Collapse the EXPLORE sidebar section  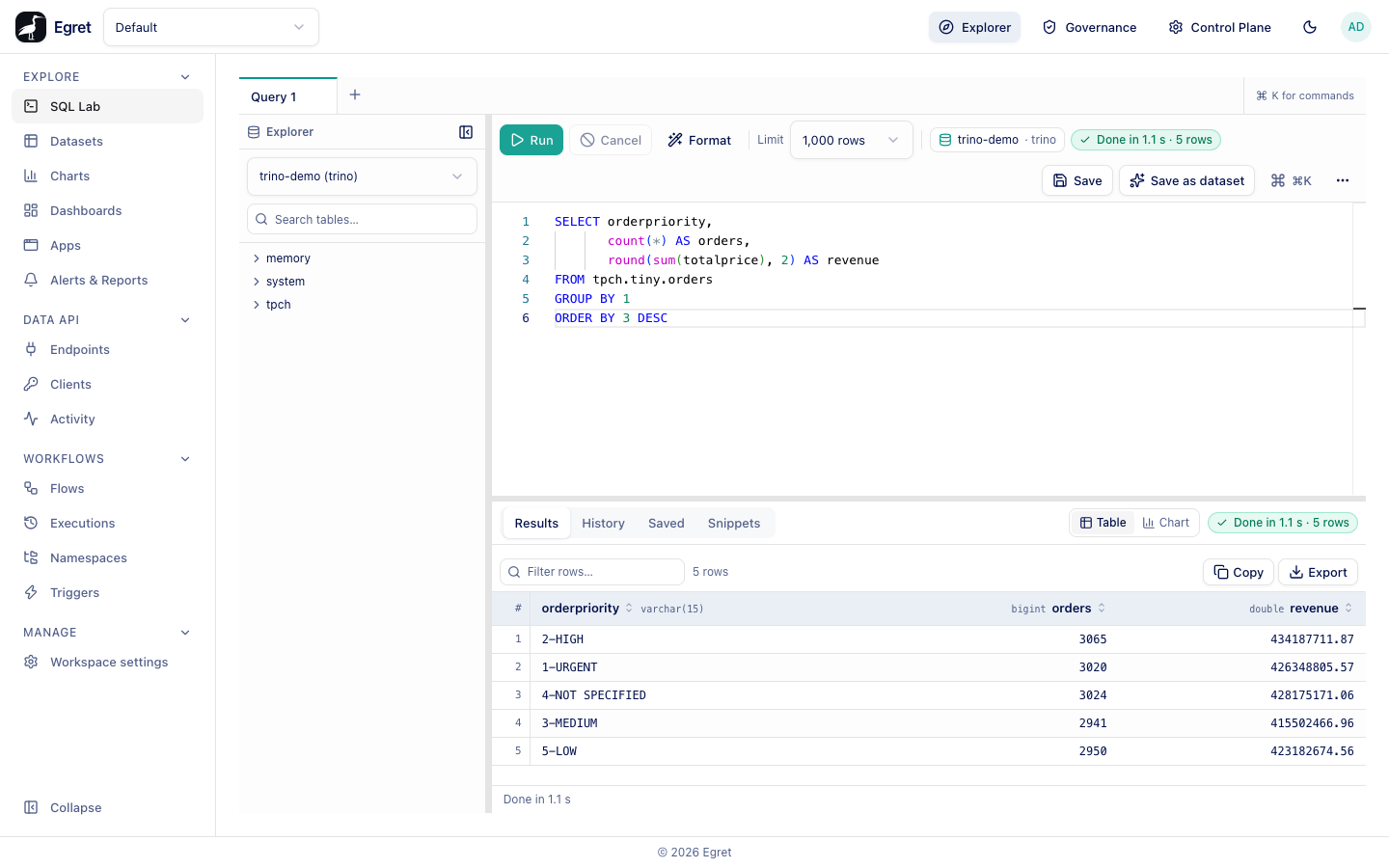point(107,77)
